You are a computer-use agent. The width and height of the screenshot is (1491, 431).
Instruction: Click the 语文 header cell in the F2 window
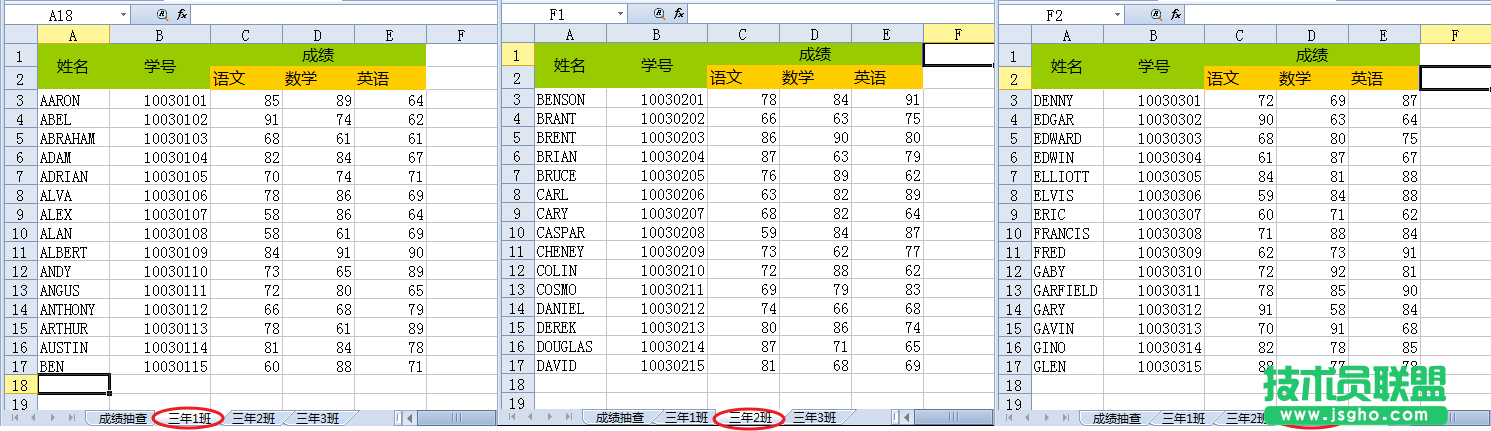tap(1240, 77)
